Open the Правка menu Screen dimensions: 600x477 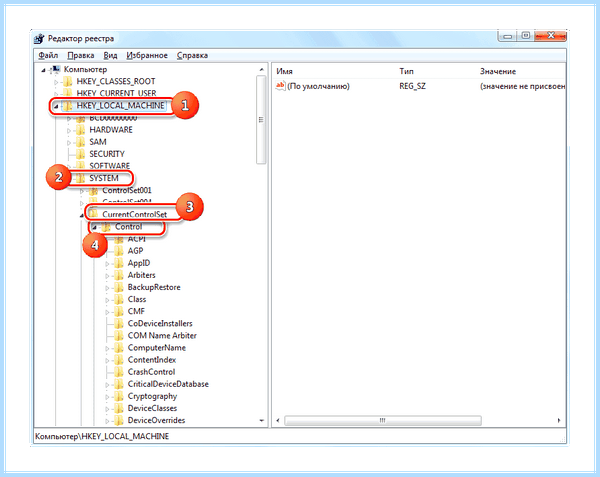81,55
